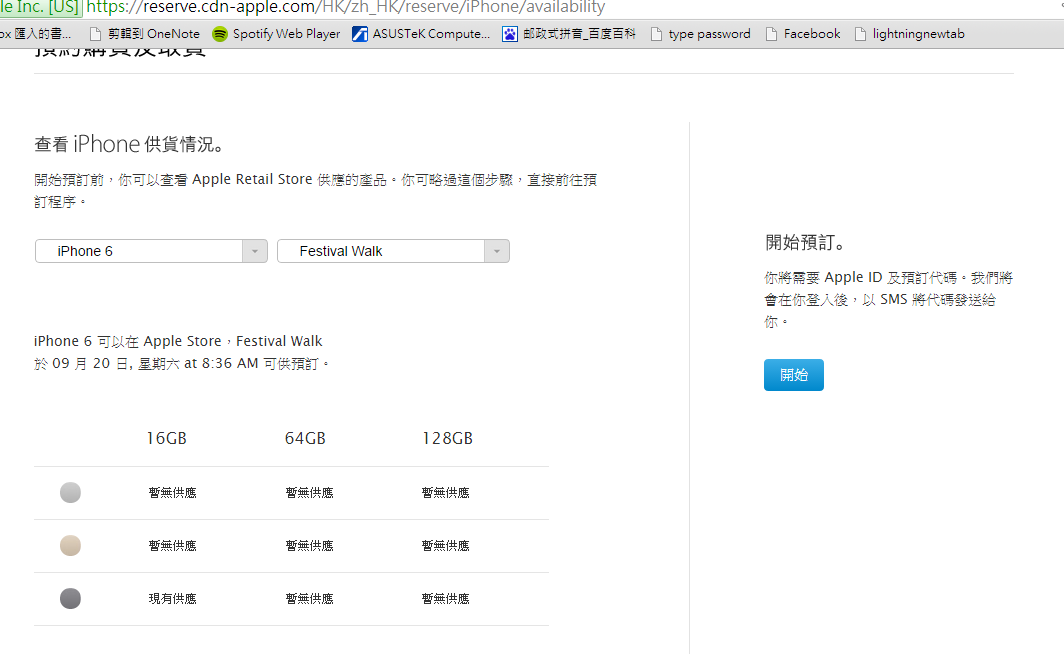This screenshot has width=1064, height=654.
Task: Click the 查看 iPhone 供貨情況 heading
Action: click(130, 145)
